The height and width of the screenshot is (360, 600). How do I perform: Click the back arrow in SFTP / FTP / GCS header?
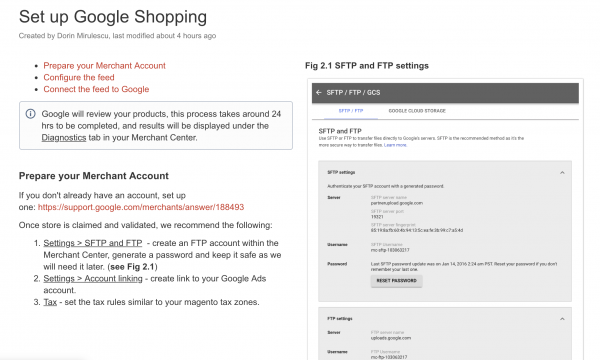(x=319, y=93)
